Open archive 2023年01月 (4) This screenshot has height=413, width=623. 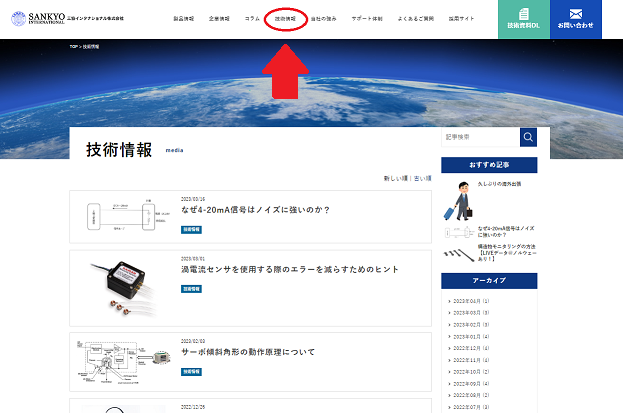pos(471,337)
